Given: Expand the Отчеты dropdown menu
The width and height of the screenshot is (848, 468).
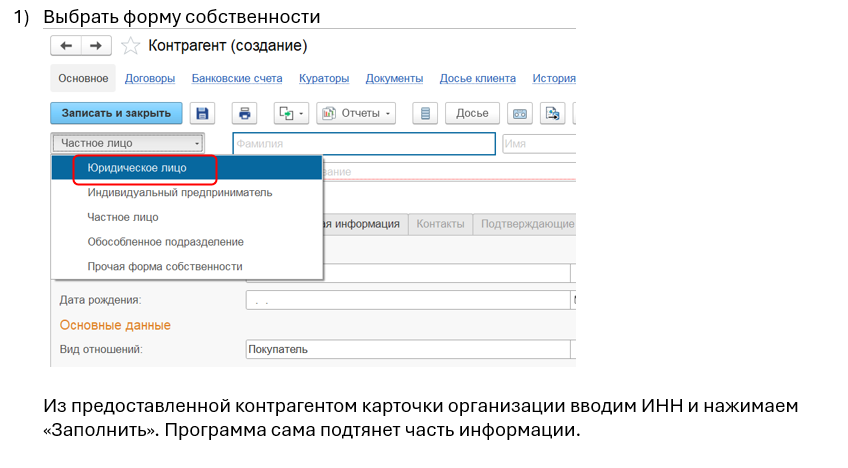Looking at the screenshot, I should (357, 113).
